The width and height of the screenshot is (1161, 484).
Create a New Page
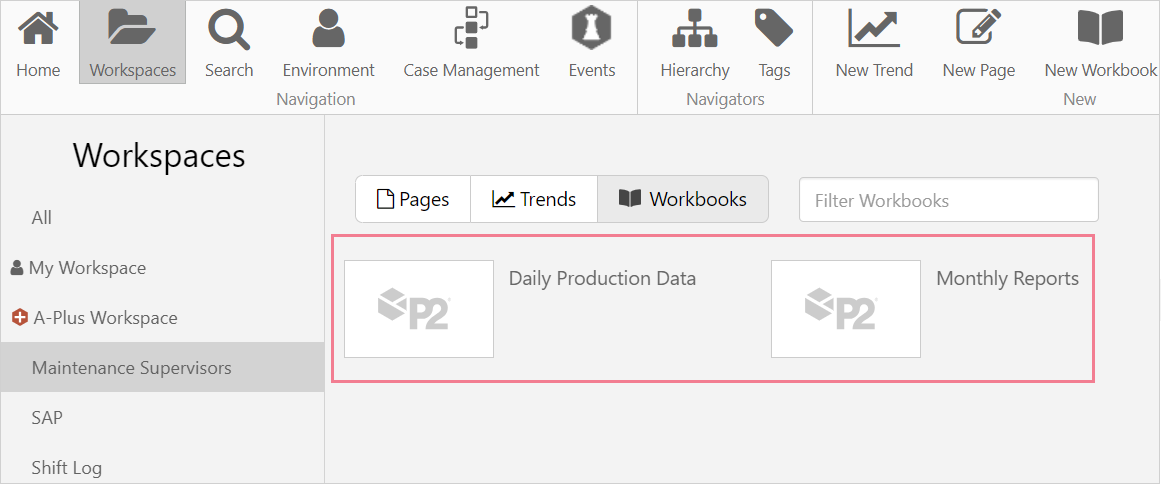coord(978,28)
